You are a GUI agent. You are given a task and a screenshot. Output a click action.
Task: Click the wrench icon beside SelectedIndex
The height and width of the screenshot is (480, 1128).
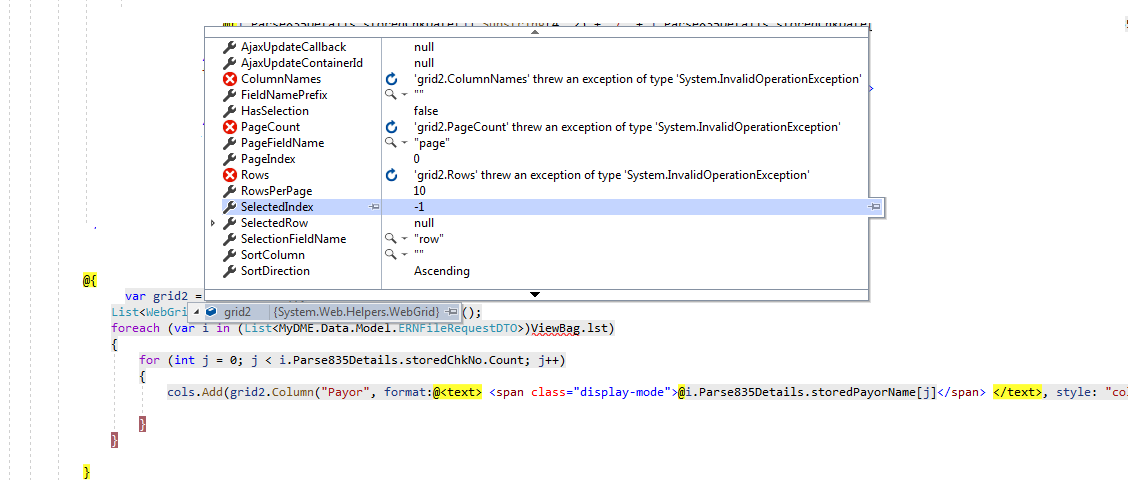tap(229, 207)
